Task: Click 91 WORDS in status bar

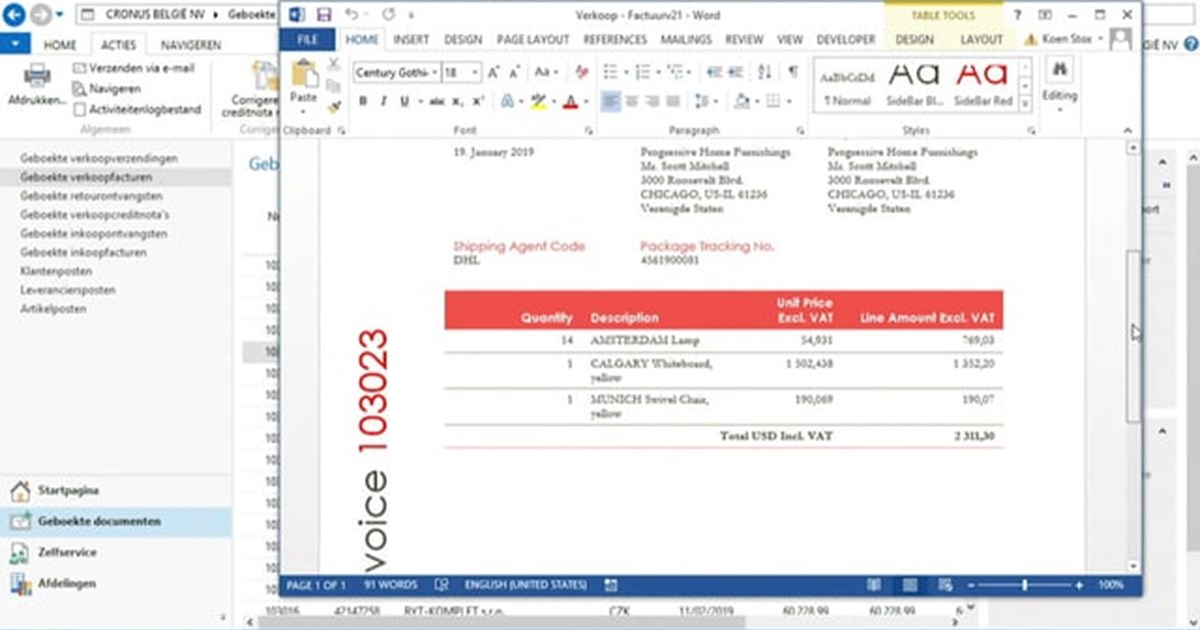Action: [x=391, y=585]
